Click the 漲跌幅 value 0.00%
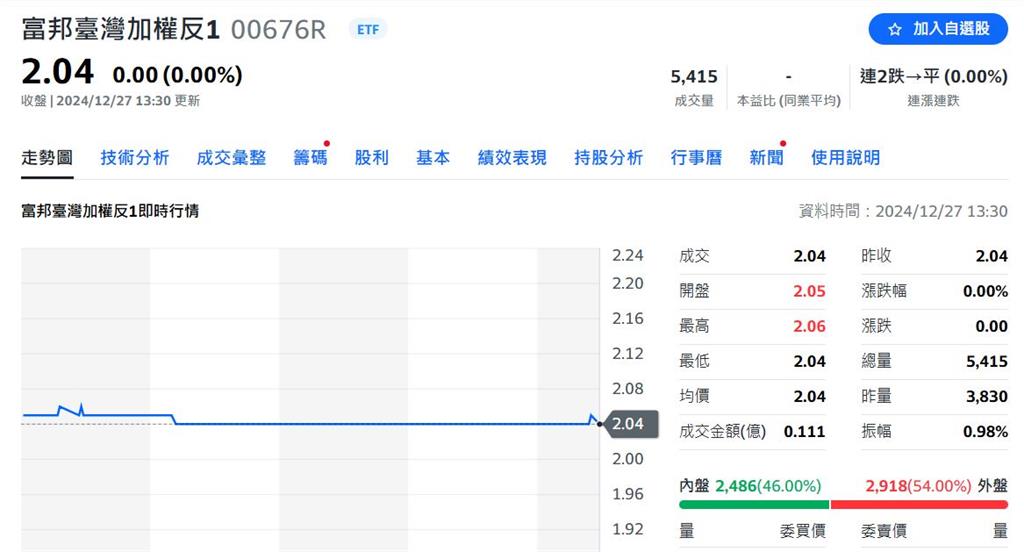Image resolution: width=1024 pixels, height=552 pixels. (985, 291)
